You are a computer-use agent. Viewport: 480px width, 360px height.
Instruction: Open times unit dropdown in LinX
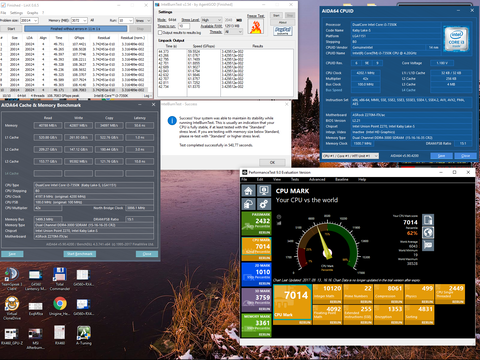click(143, 21)
